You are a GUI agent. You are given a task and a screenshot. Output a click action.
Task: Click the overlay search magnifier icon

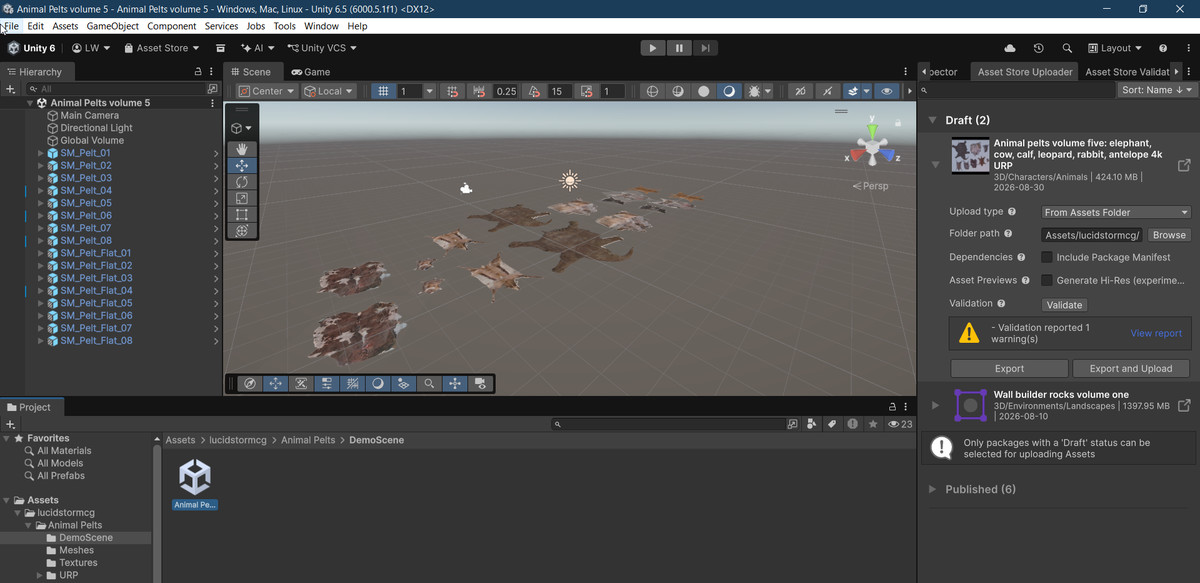click(428, 383)
